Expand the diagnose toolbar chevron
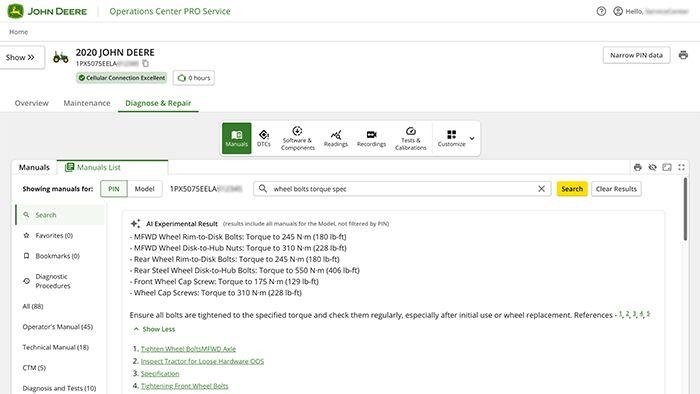The width and height of the screenshot is (700, 394). 472,138
